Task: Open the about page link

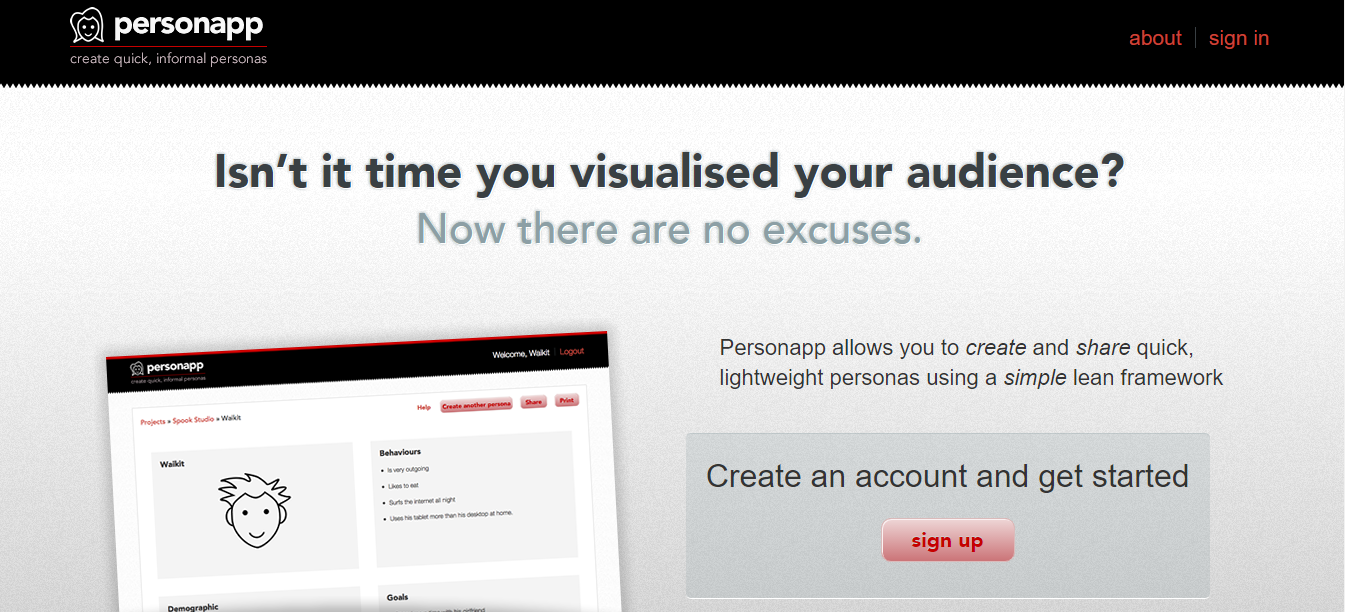Action: 1155,38
